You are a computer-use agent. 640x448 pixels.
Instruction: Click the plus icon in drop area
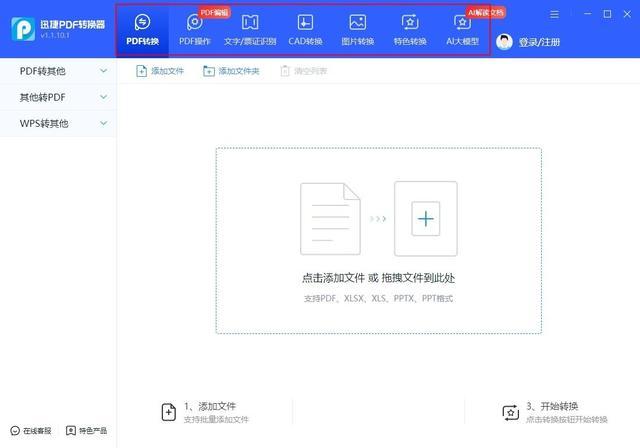click(x=425, y=219)
